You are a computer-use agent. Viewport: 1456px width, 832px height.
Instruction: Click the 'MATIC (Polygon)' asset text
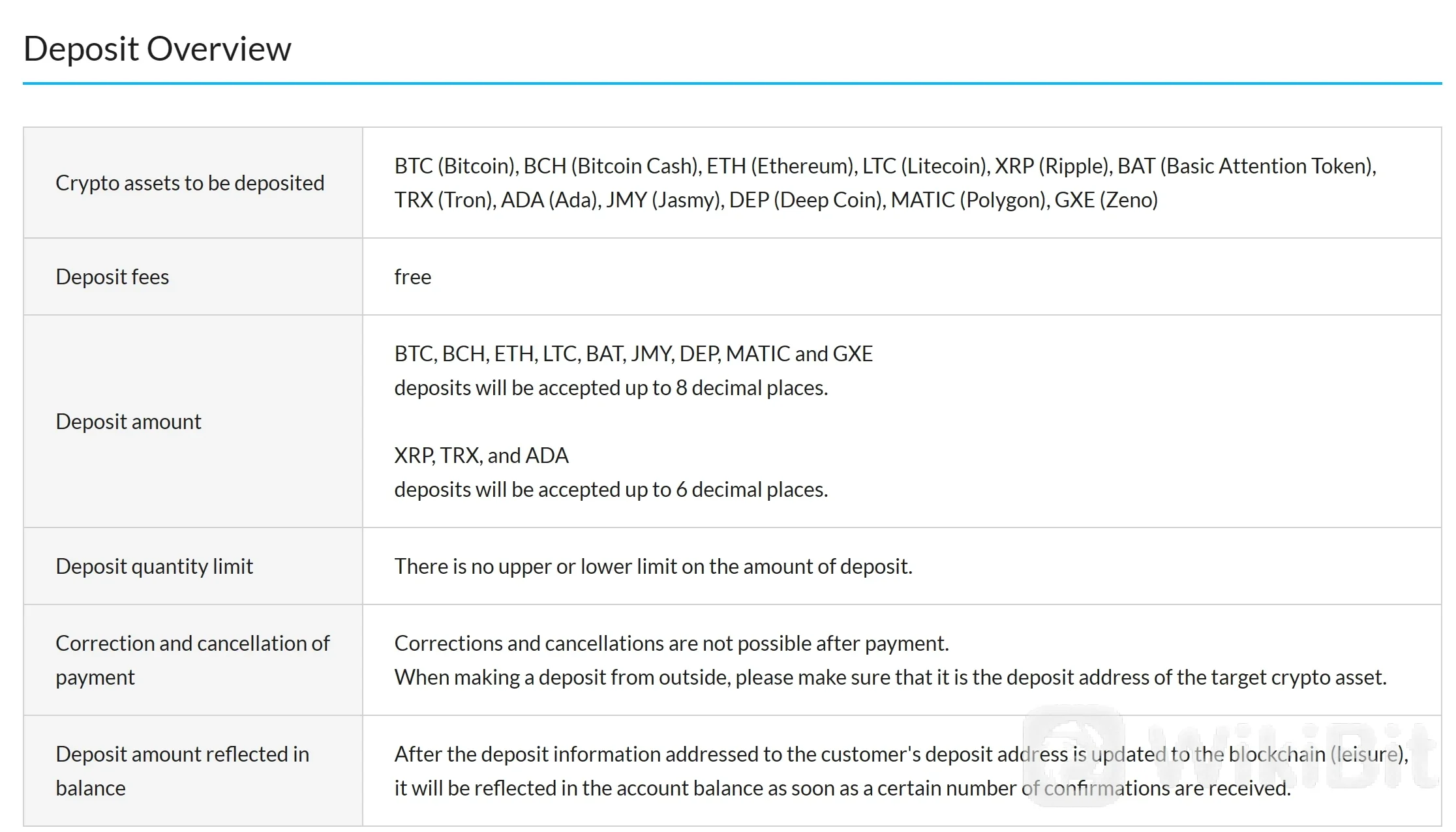point(968,200)
